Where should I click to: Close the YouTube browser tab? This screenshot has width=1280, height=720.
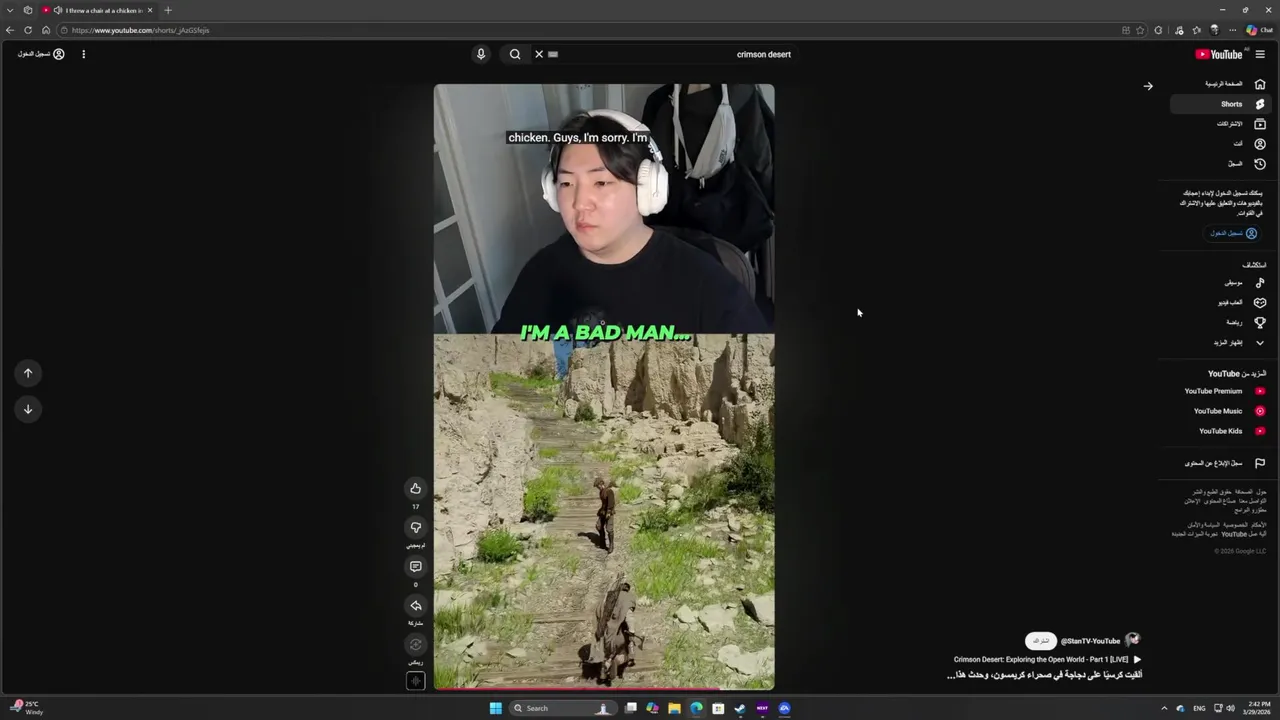[x=150, y=10]
